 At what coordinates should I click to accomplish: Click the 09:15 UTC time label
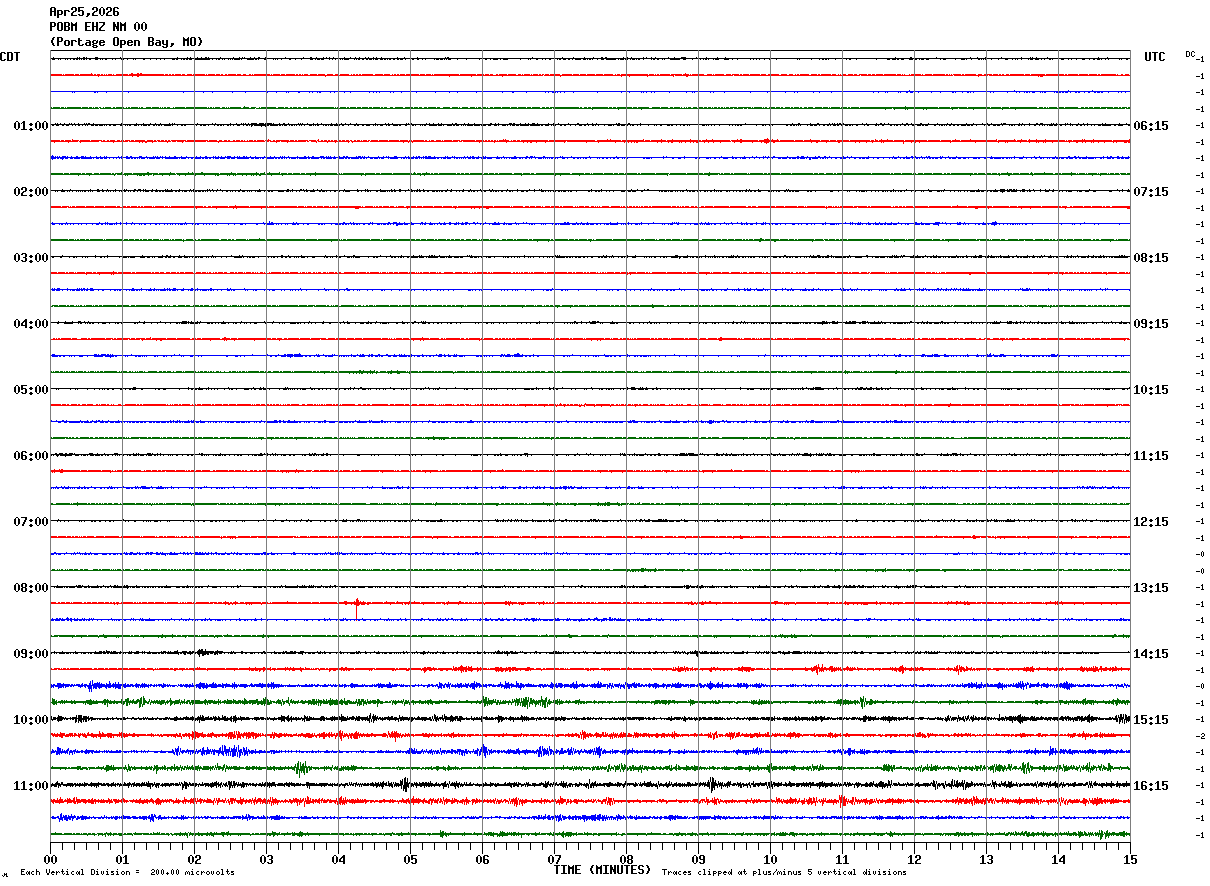pos(1151,324)
